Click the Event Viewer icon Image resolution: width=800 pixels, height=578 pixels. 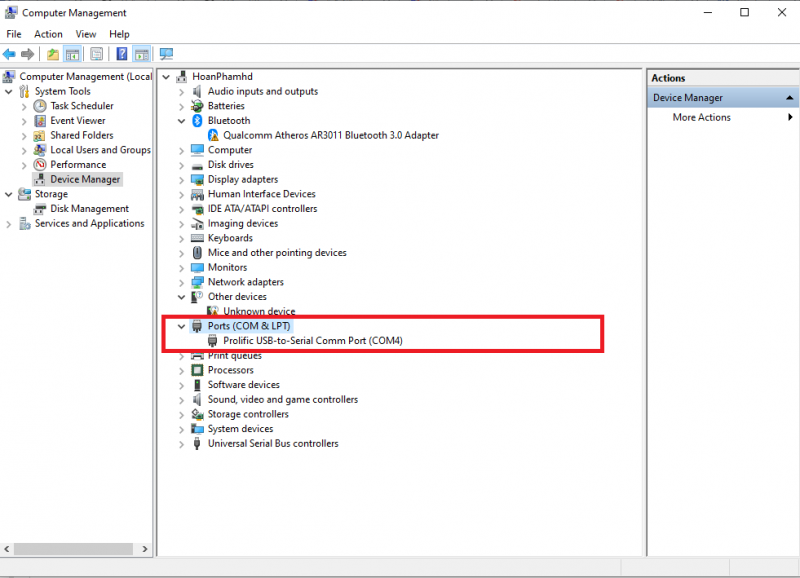pyautogui.click(x=40, y=121)
